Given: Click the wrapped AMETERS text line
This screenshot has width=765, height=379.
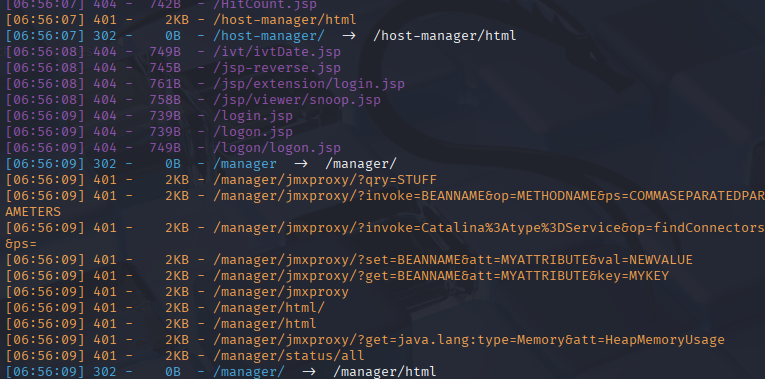Looking at the screenshot, I should pos(33,212).
